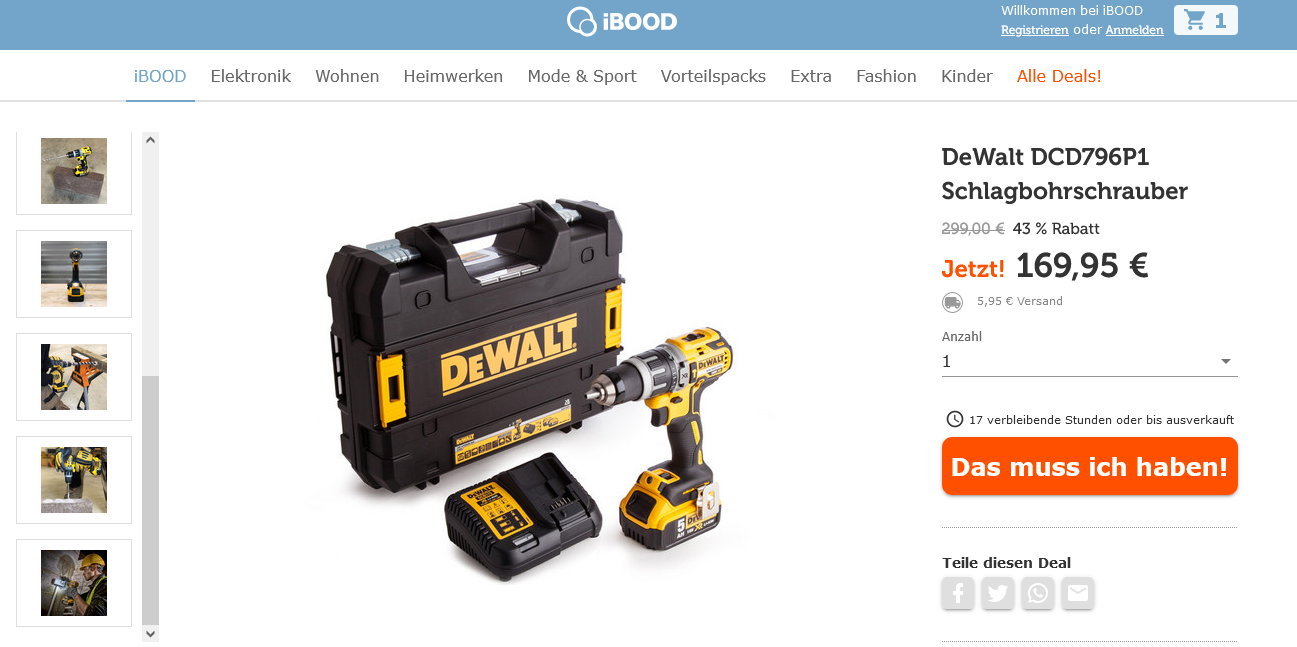Open the shopping cart icon

(1205, 20)
